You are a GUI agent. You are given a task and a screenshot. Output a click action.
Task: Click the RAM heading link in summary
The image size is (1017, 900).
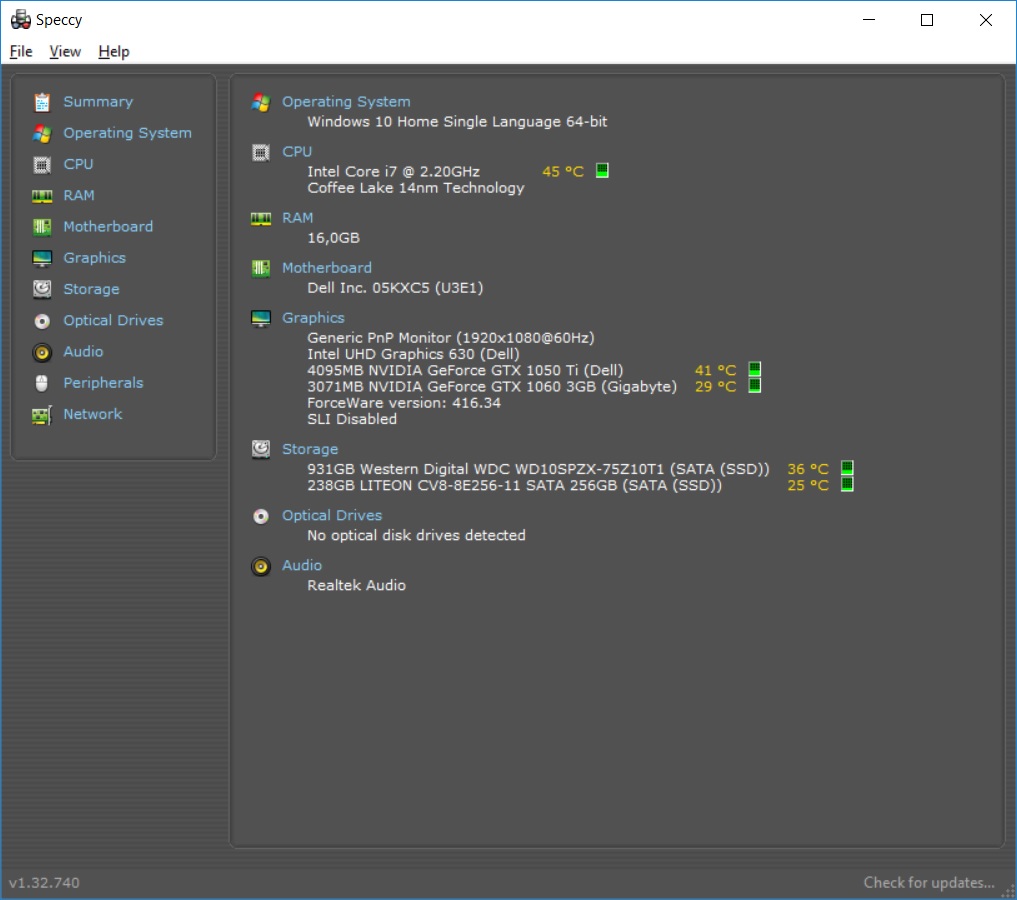(x=297, y=218)
